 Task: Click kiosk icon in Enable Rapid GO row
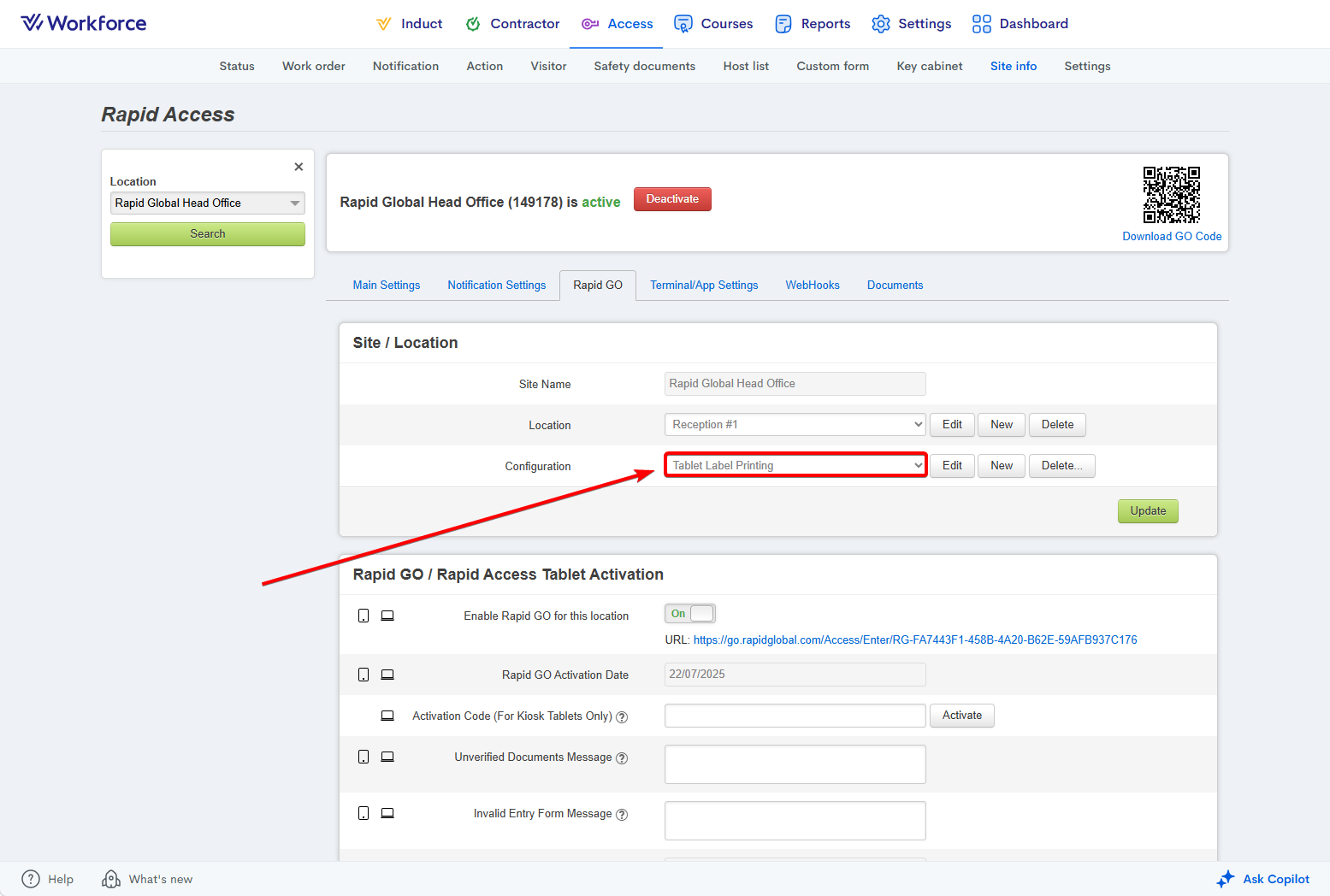(387, 616)
